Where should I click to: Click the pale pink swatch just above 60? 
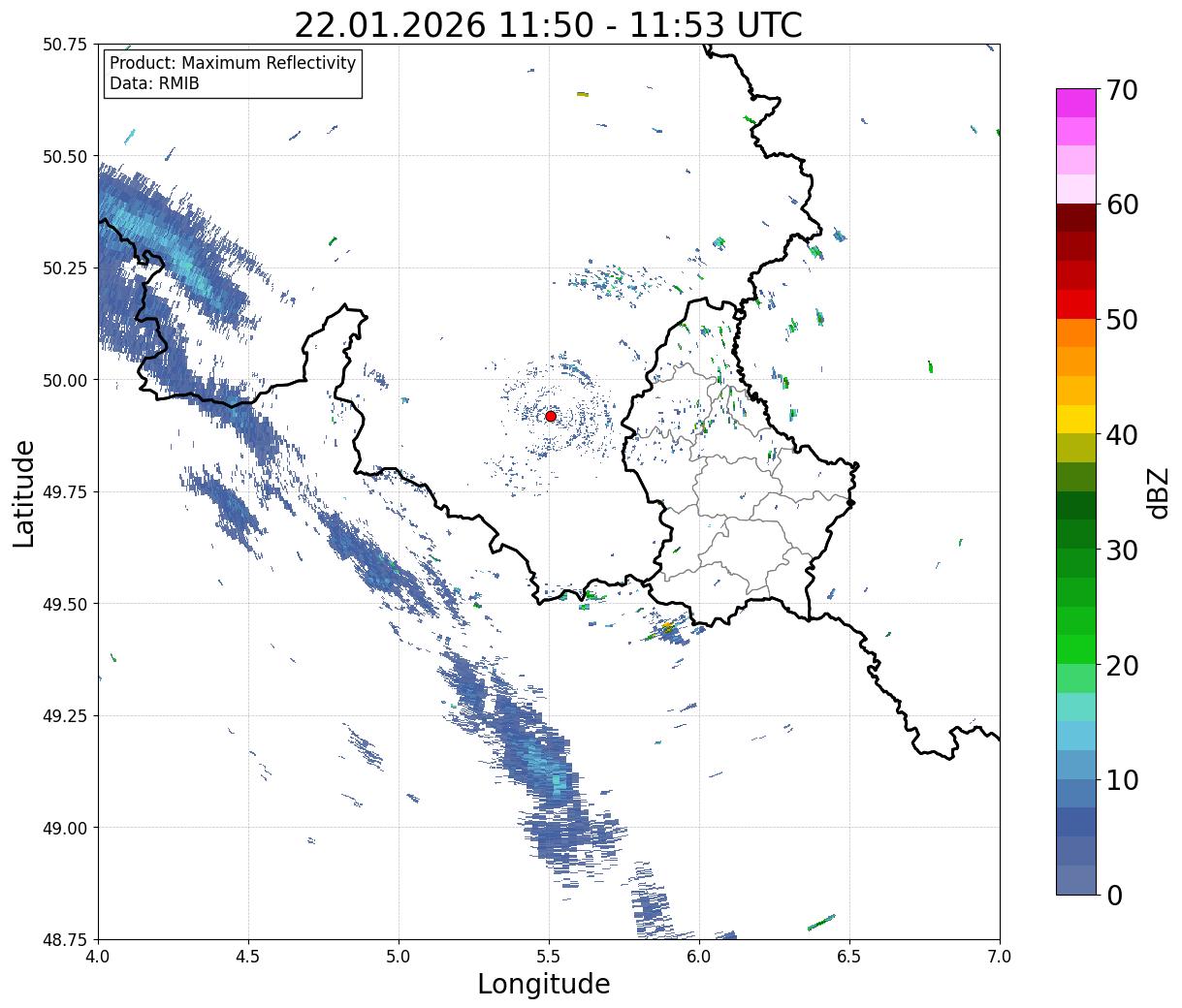point(1076,189)
